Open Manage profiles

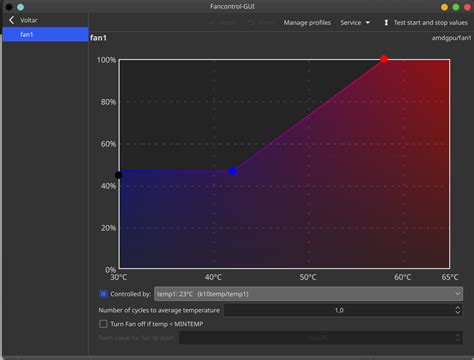tap(307, 23)
